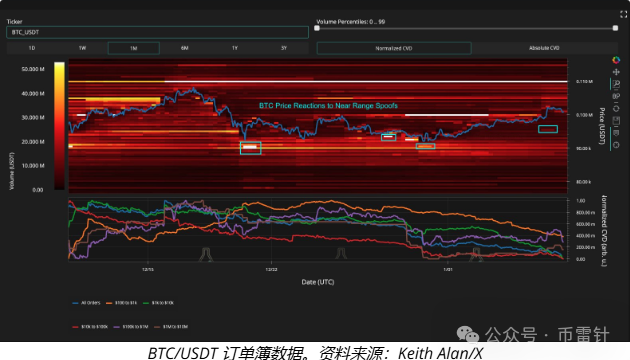Switch to Absolute CVD view

(x=544, y=48)
